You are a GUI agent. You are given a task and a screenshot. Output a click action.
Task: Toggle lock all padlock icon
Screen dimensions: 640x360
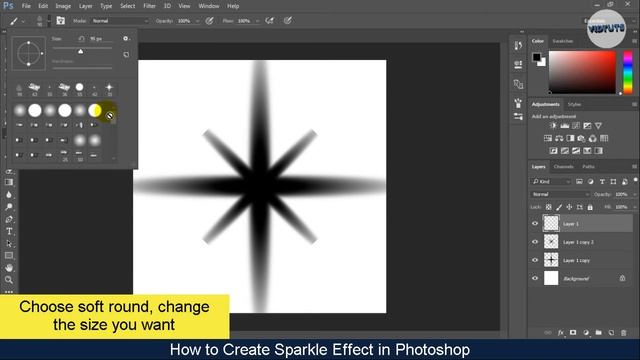(590, 207)
